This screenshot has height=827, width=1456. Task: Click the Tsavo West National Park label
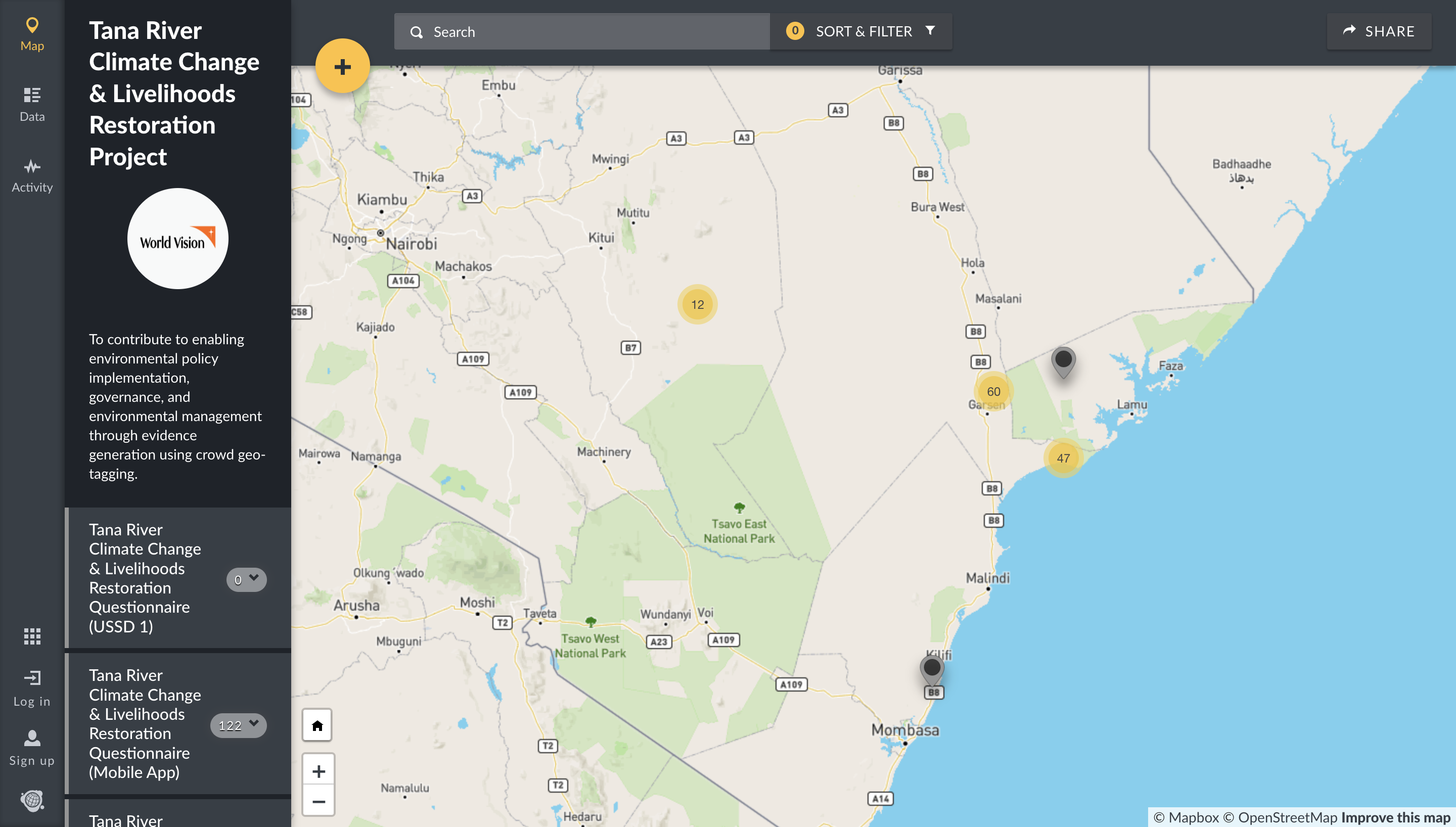590,646
